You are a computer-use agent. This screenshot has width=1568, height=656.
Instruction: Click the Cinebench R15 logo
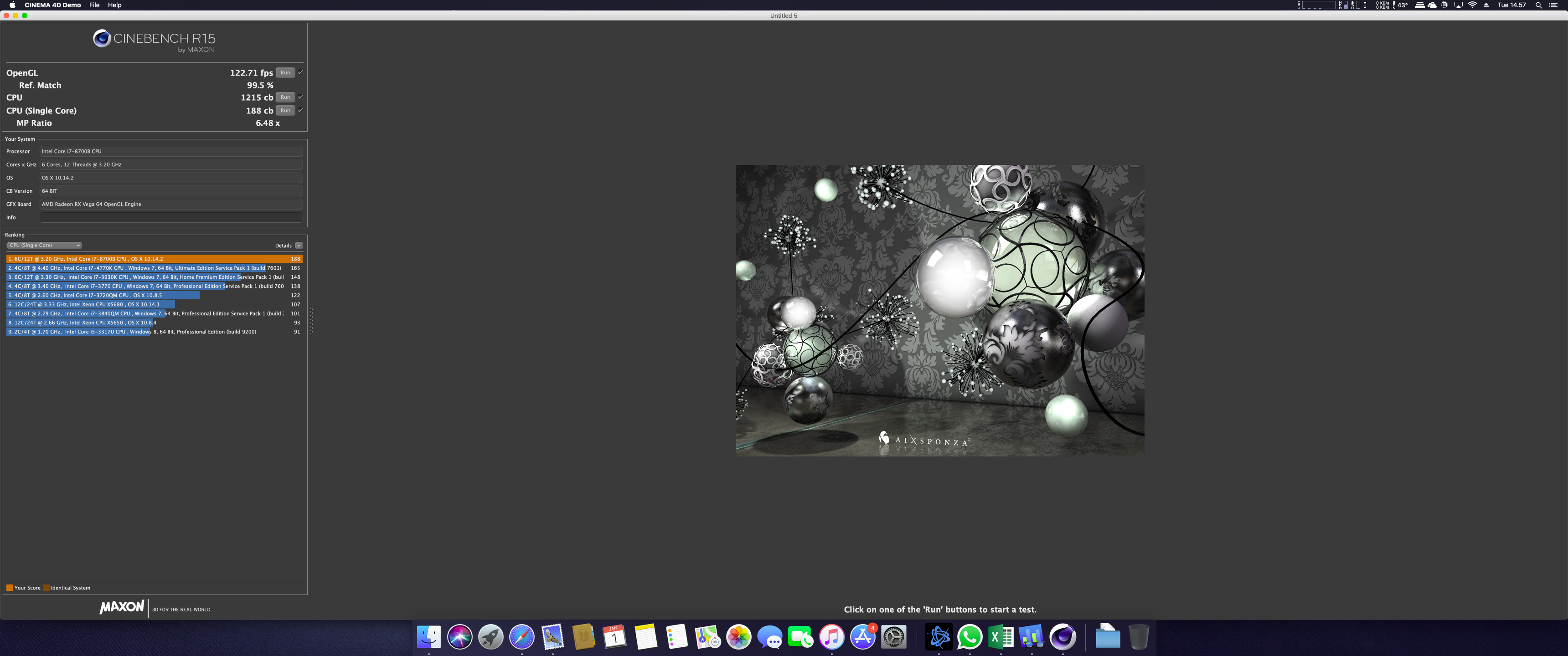pos(154,41)
